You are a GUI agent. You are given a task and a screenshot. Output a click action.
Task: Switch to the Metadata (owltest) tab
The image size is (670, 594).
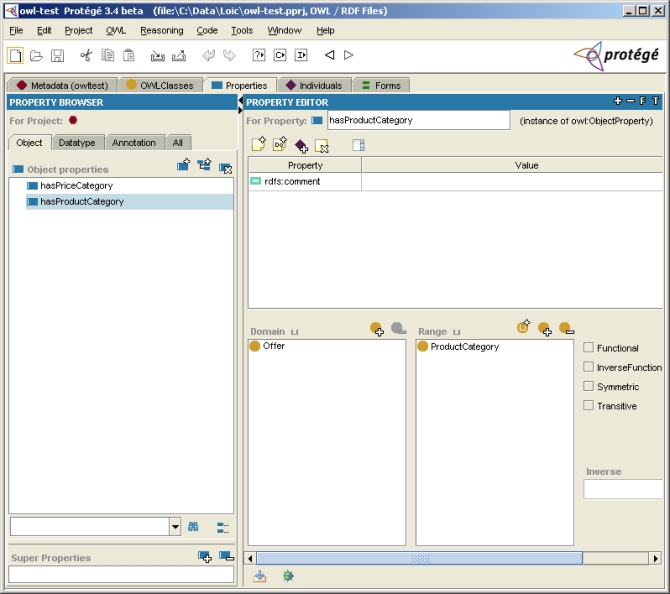click(x=62, y=85)
